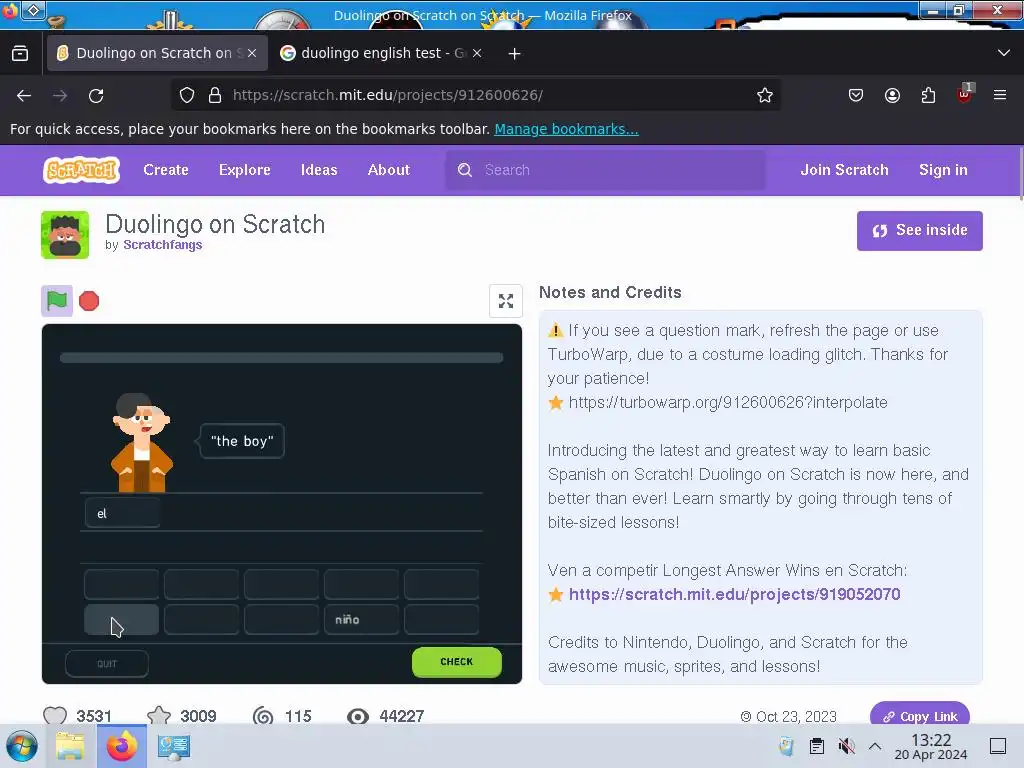This screenshot has width=1024, height=768.
Task: Open Scratchfangs author profile link
Action: pyautogui.click(x=163, y=245)
